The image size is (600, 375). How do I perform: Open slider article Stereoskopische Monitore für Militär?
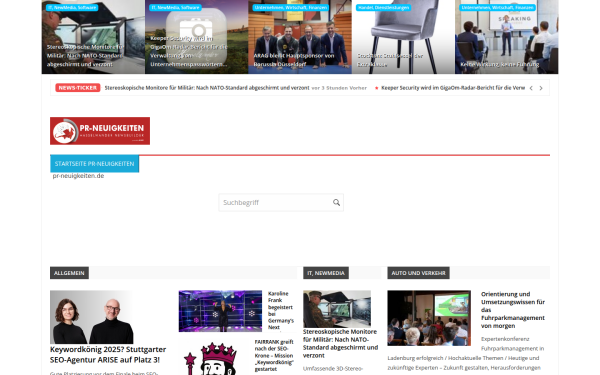[x=85, y=55]
